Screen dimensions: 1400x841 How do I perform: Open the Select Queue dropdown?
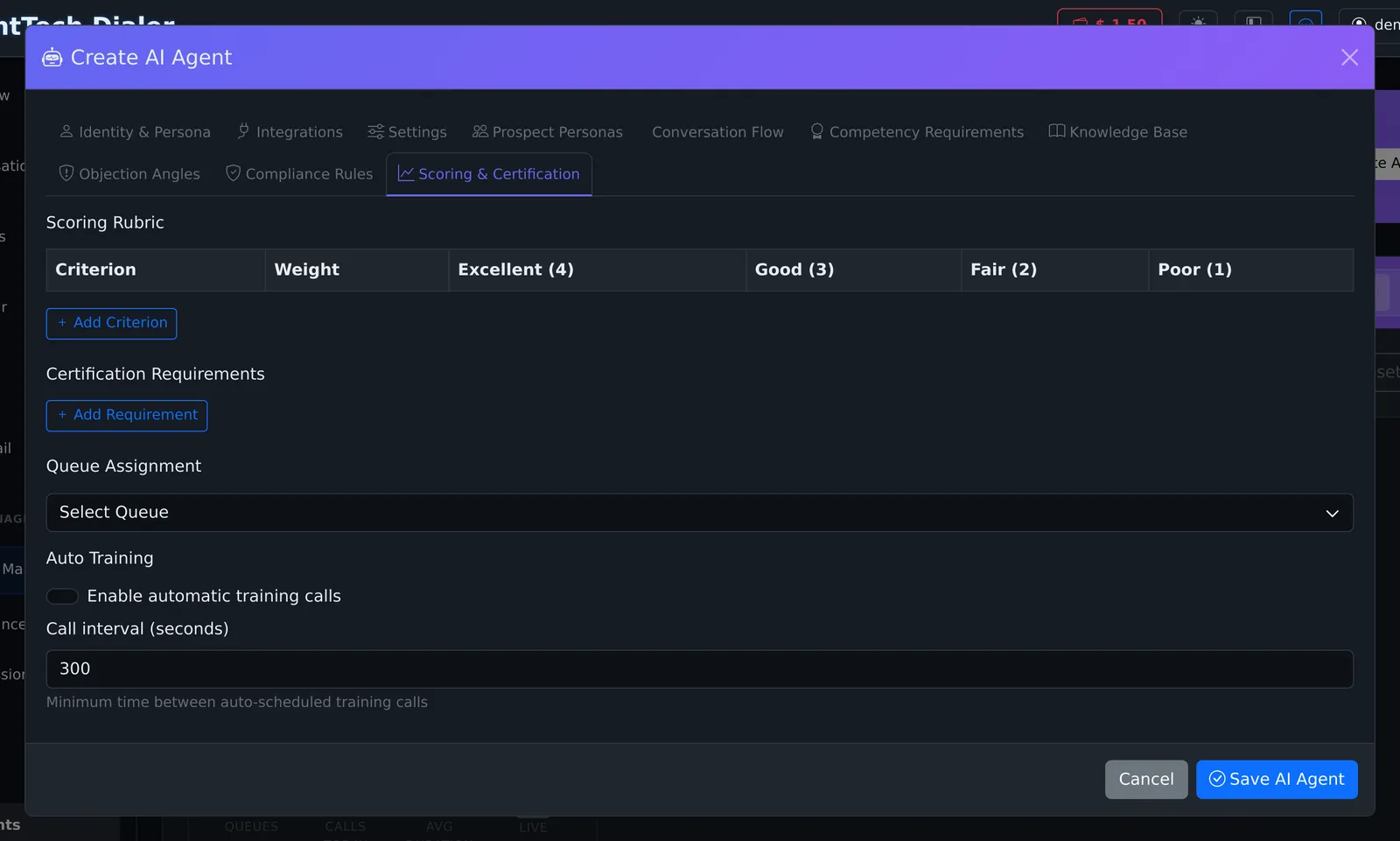click(x=699, y=513)
